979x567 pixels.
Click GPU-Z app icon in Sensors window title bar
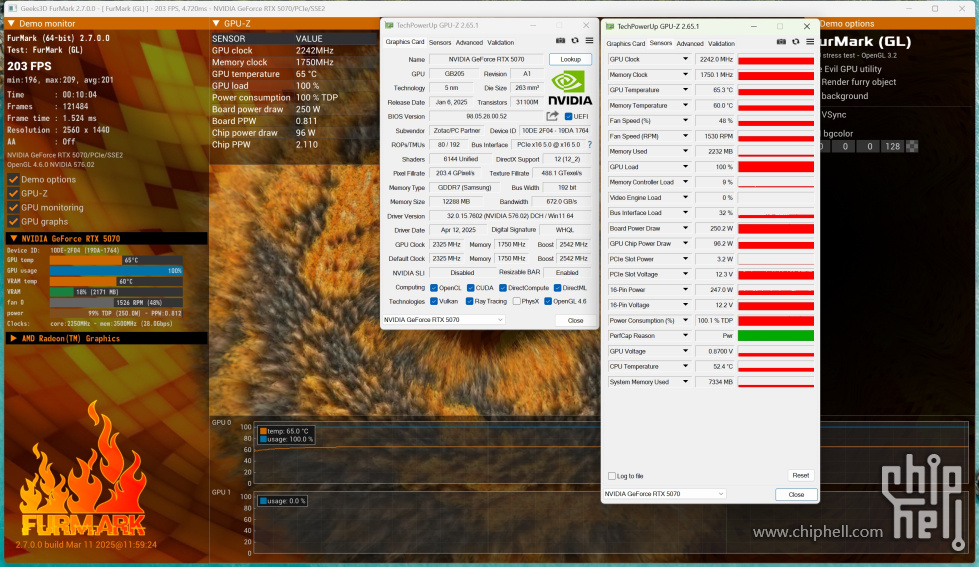coord(610,26)
